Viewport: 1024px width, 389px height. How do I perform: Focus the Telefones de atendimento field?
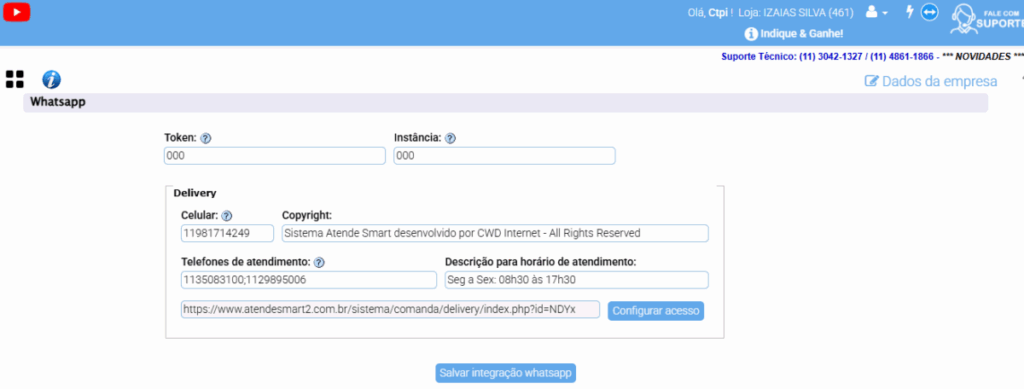[x=309, y=280]
